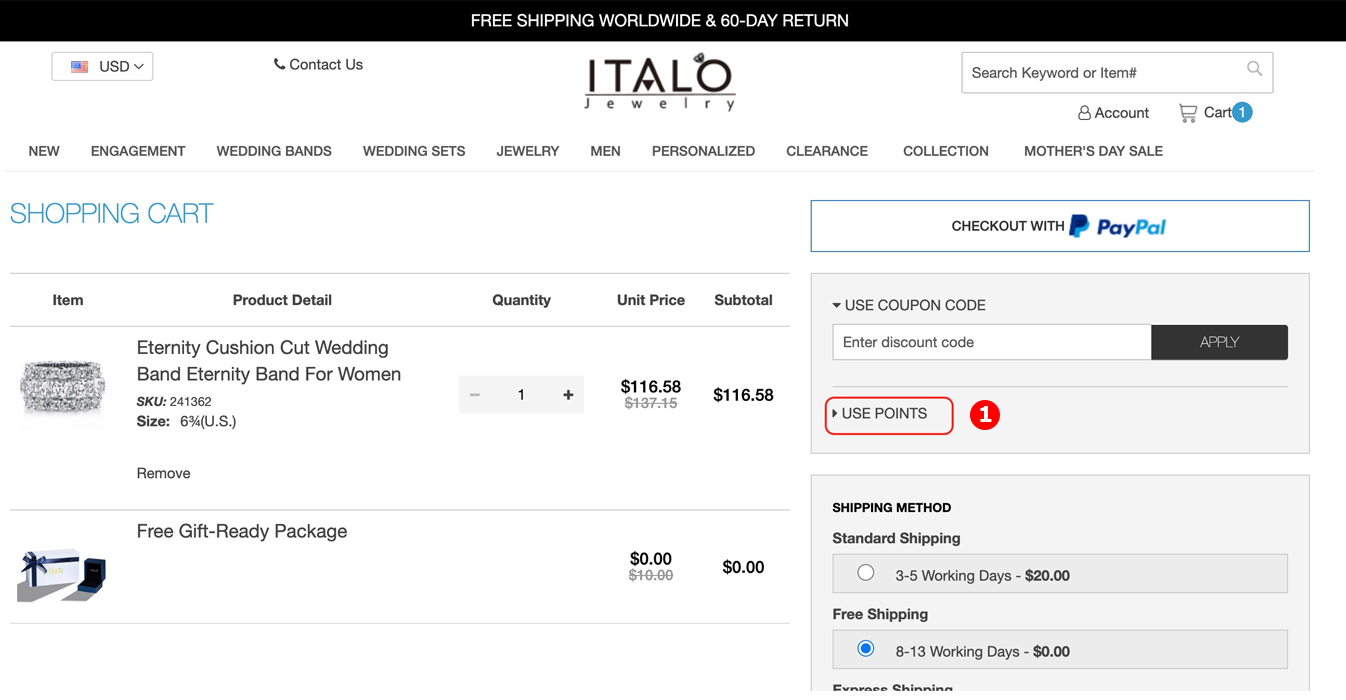Select Free Shipping 8-13 Working Days
The width and height of the screenshot is (1346, 700).
tap(866, 649)
